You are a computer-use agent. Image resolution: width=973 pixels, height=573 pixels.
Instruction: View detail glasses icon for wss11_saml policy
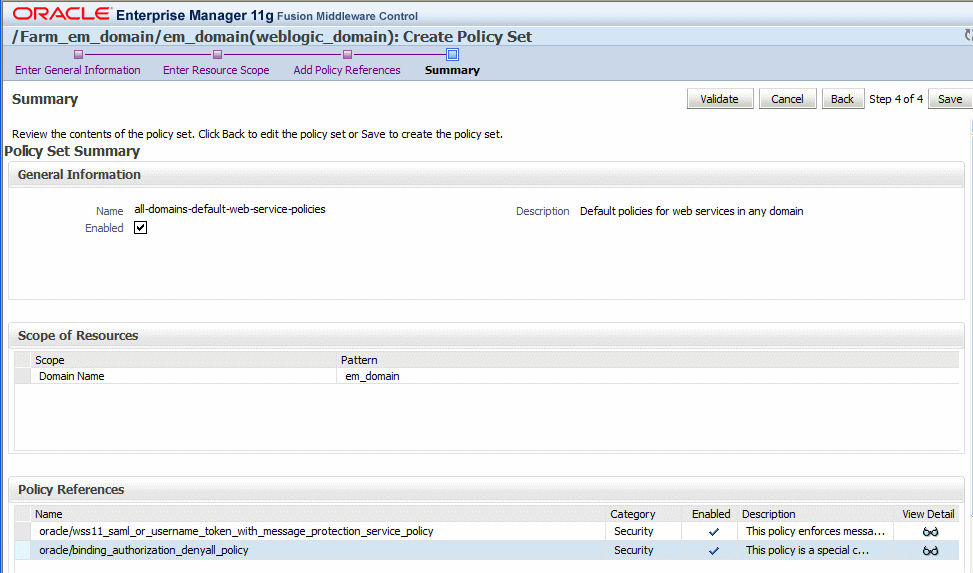(930, 531)
